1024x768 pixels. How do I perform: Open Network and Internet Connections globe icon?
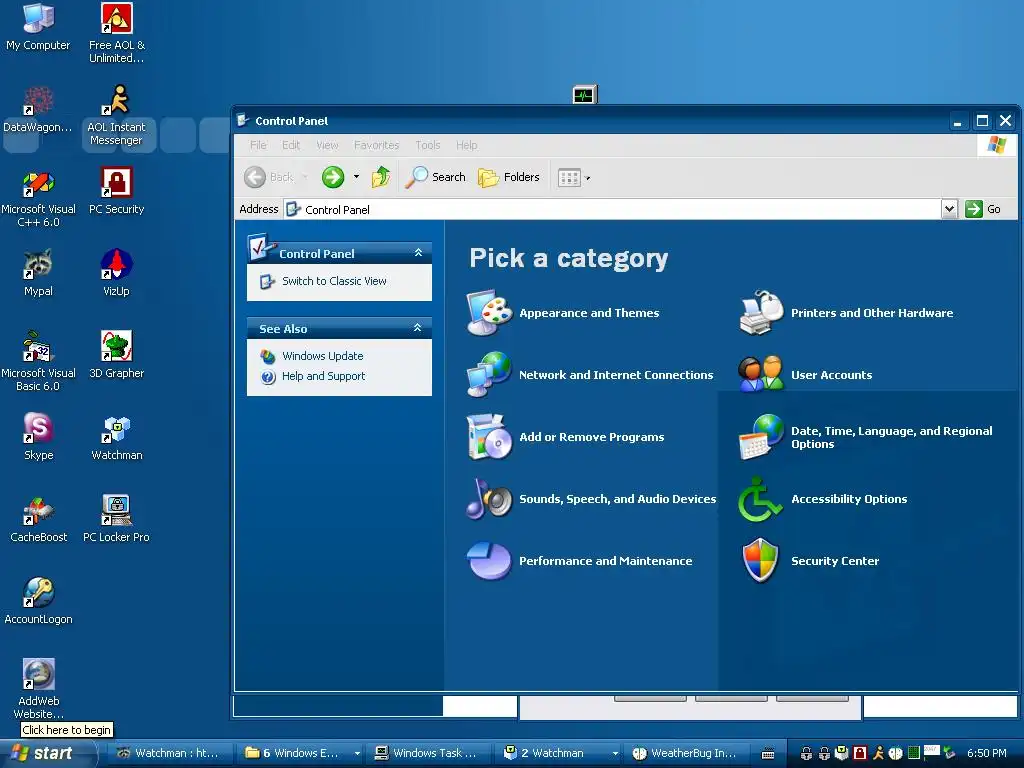[489, 374]
